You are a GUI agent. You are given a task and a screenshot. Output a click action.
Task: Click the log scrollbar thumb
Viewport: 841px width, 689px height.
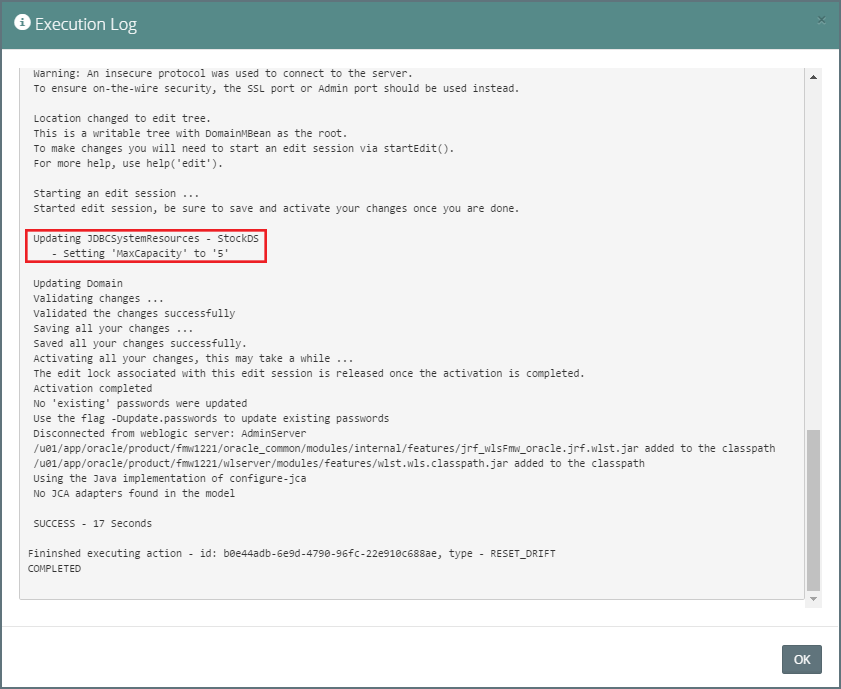812,510
